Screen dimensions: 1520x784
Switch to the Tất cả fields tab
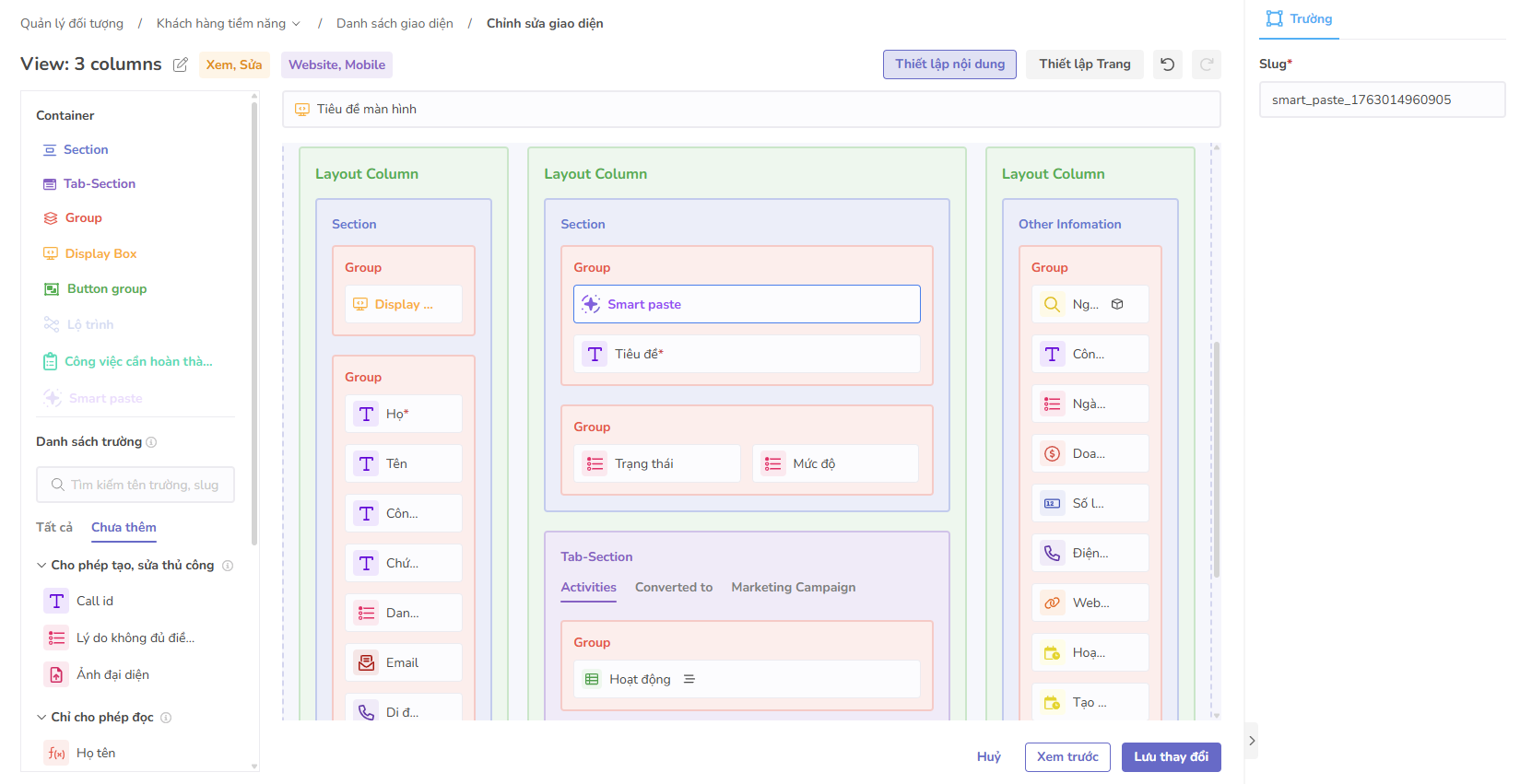[54, 527]
